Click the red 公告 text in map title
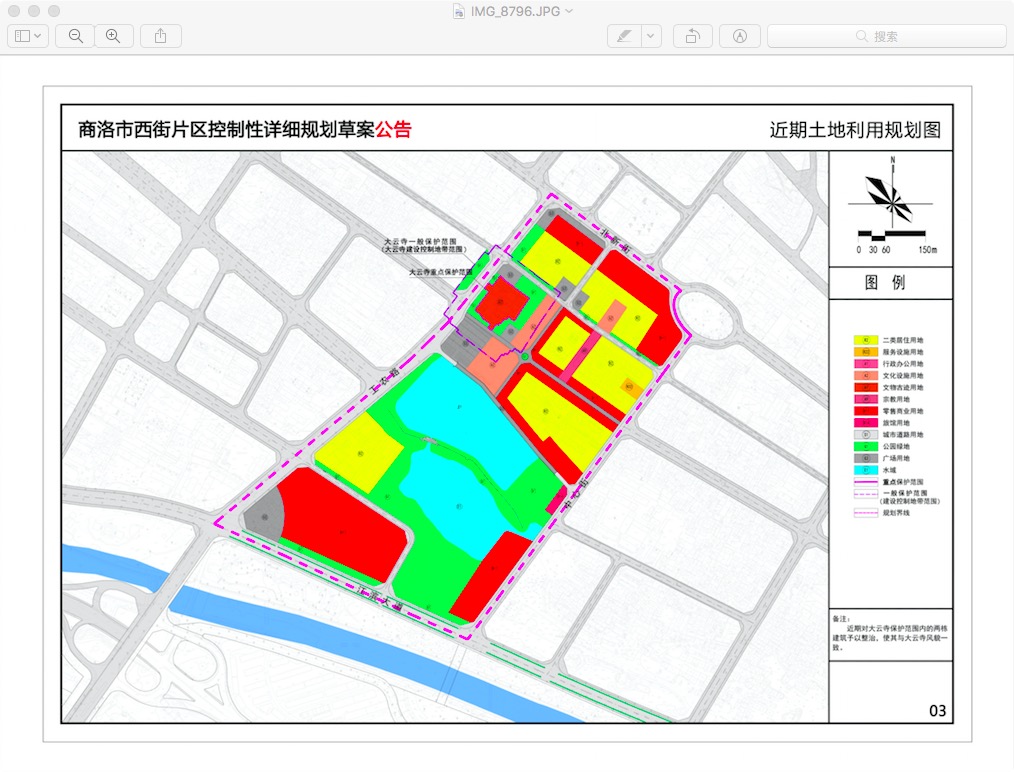The image size is (1014, 772). pos(393,130)
